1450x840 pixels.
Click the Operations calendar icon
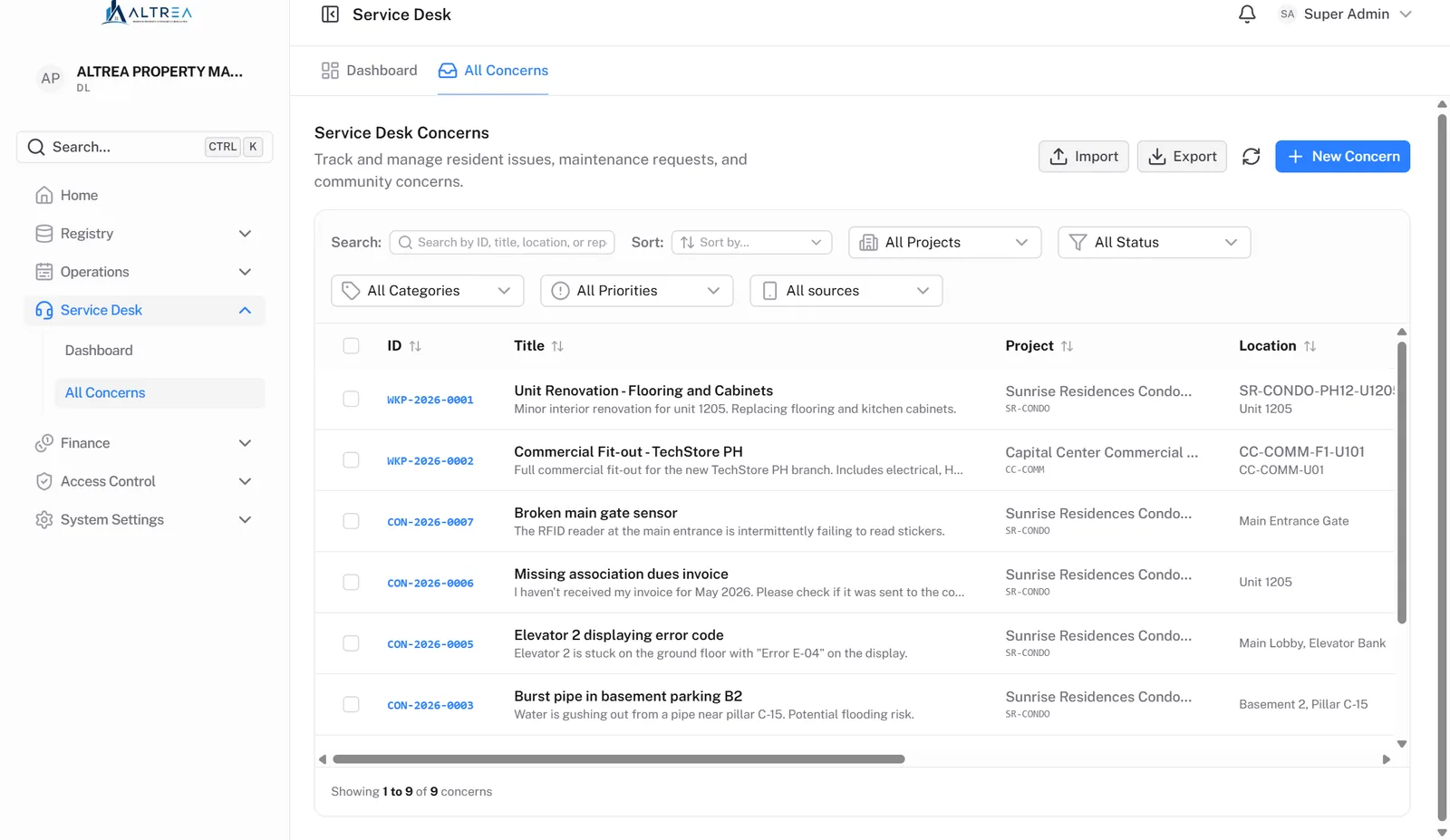(43, 272)
